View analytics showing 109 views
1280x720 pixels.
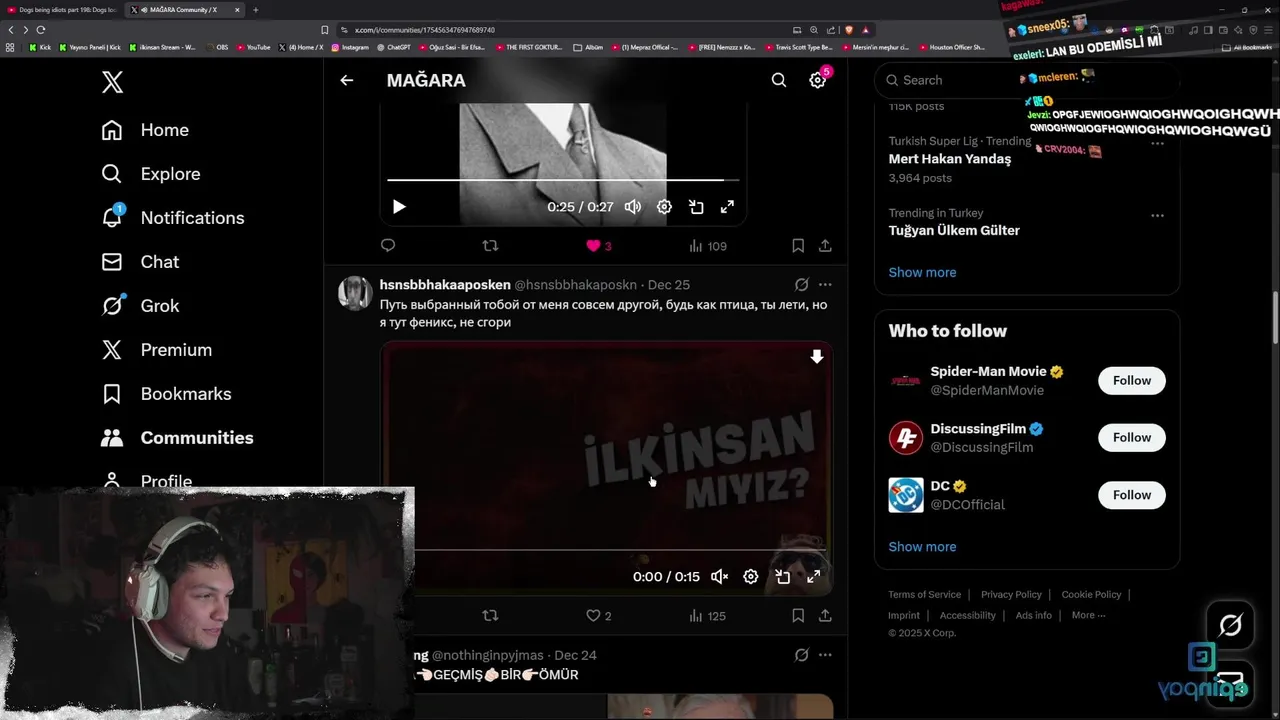(x=708, y=246)
